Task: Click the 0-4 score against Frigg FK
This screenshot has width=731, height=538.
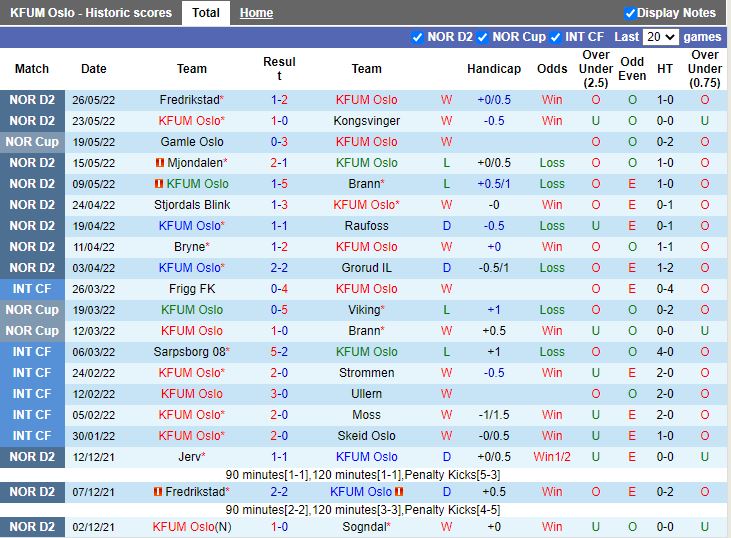Action: [279, 289]
